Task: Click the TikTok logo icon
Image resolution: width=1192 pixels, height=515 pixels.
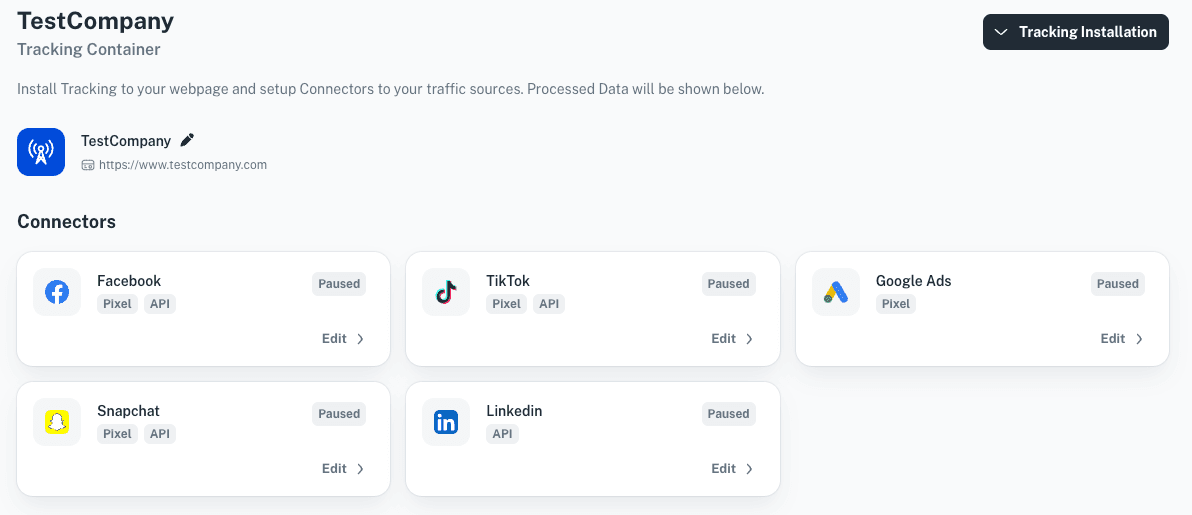Action: click(446, 292)
